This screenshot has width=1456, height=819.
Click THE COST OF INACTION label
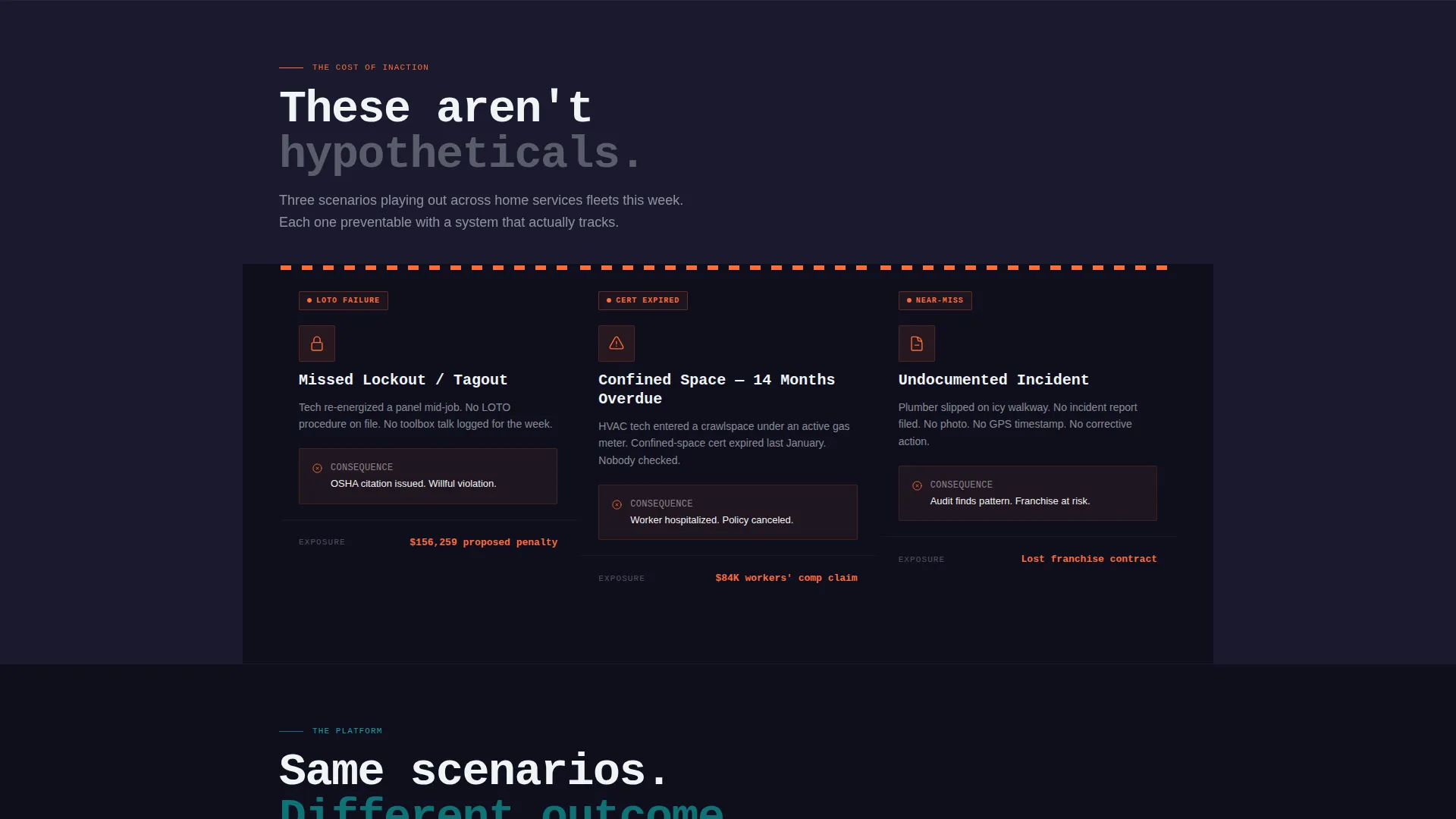click(370, 67)
